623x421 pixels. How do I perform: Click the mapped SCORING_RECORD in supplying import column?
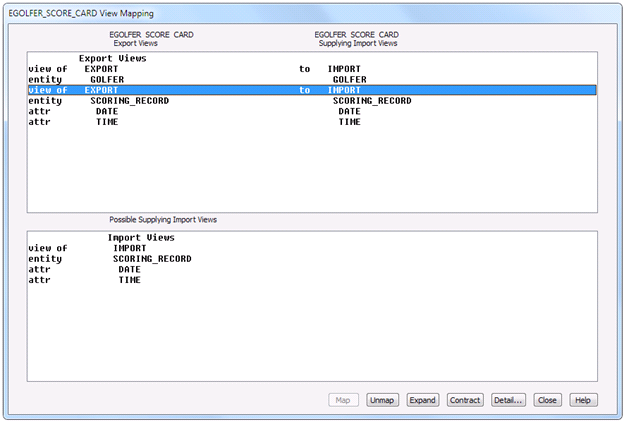click(372, 101)
